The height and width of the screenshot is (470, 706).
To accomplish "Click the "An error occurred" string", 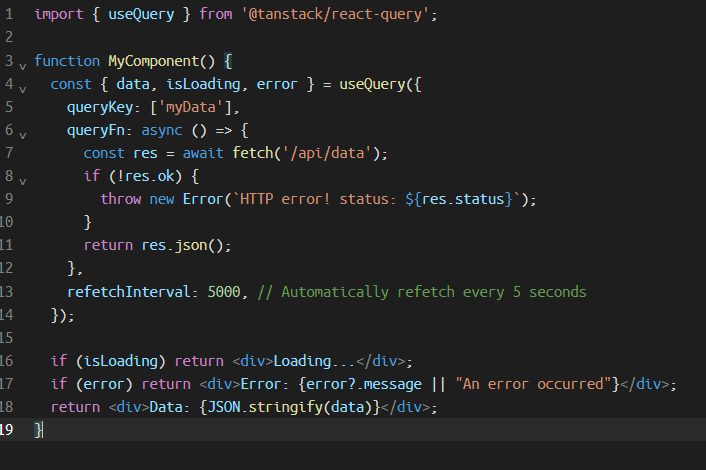I will click(534, 384).
